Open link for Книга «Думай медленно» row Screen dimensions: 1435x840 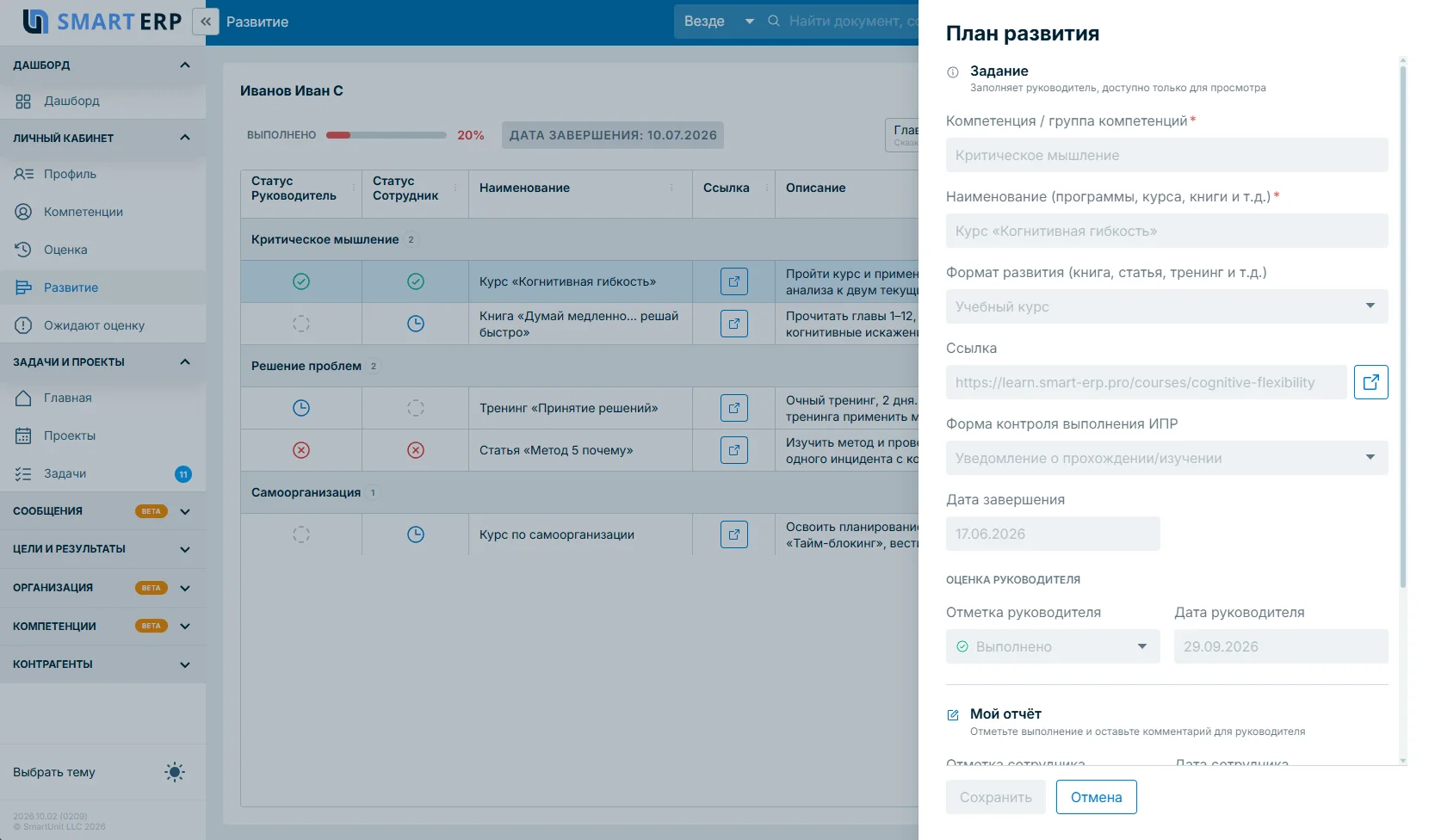point(734,324)
